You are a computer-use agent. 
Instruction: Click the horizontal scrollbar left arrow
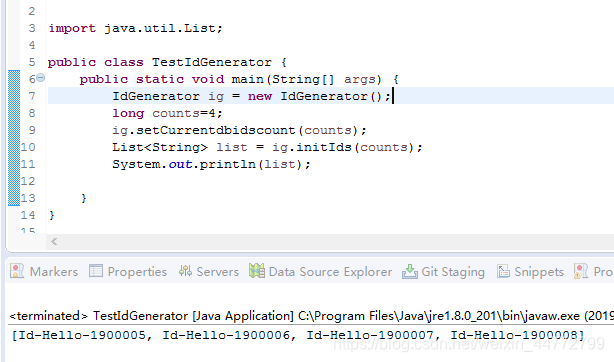click(54, 242)
